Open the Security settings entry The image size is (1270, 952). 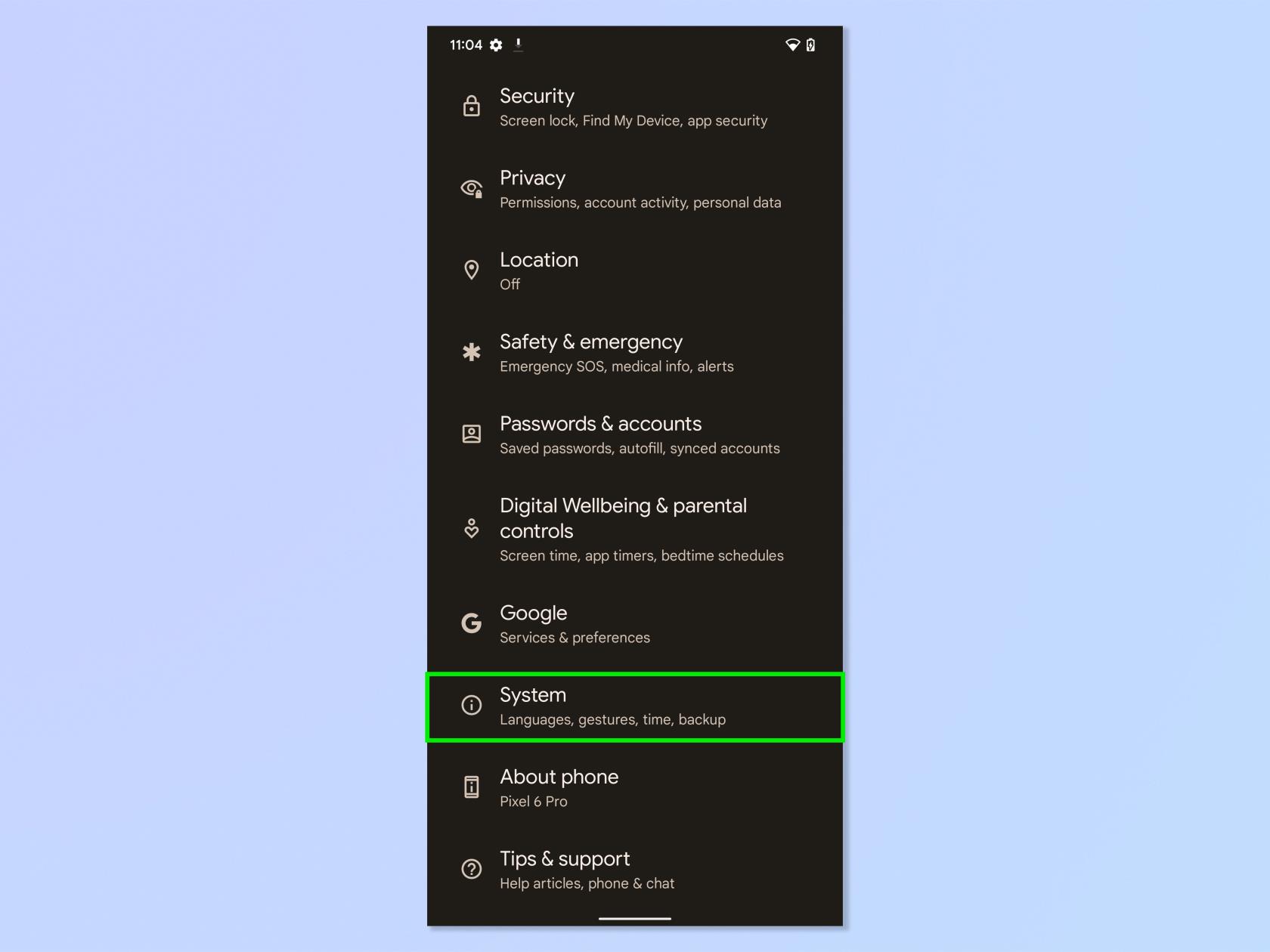click(x=635, y=107)
